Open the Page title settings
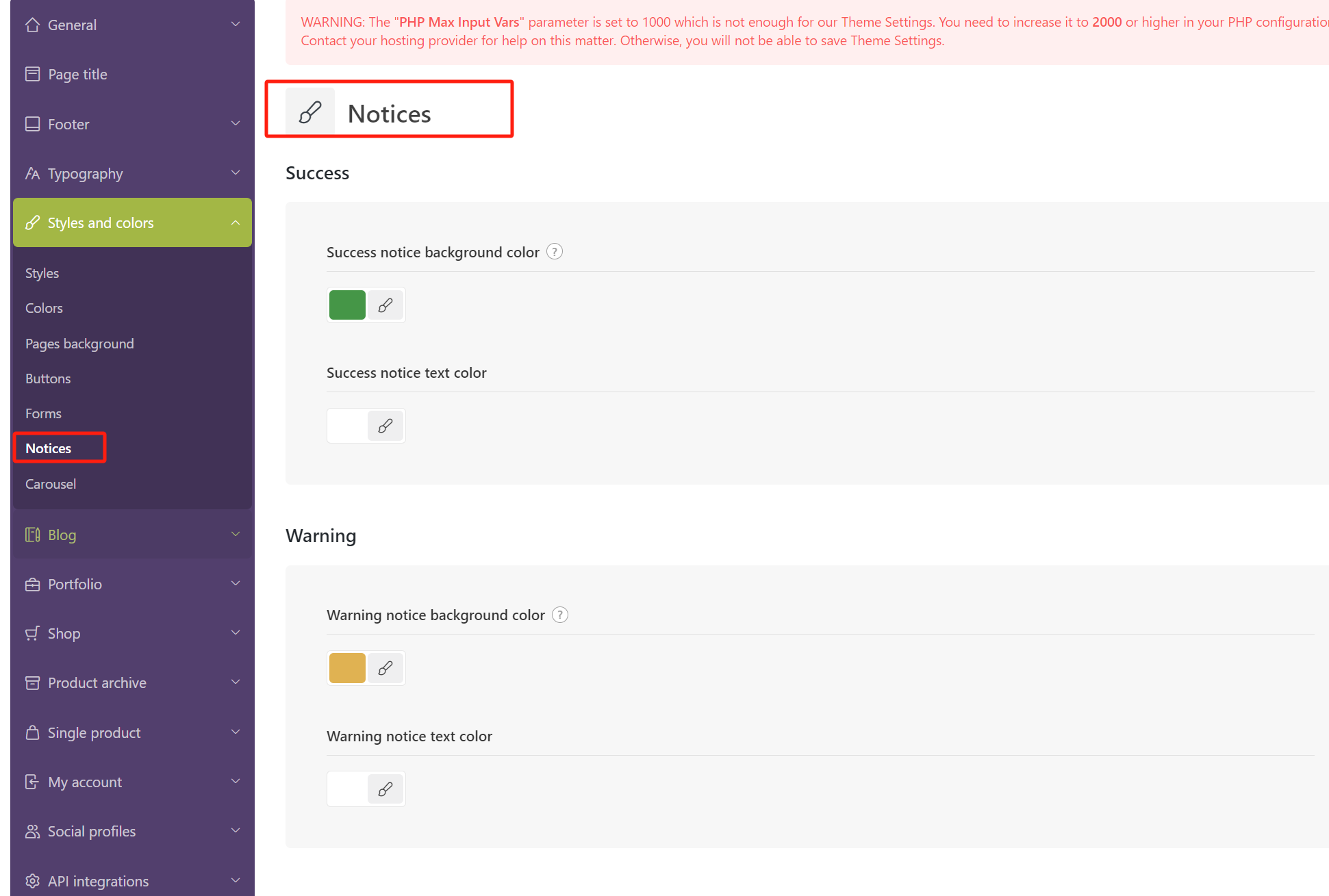1329x896 pixels. click(77, 74)
